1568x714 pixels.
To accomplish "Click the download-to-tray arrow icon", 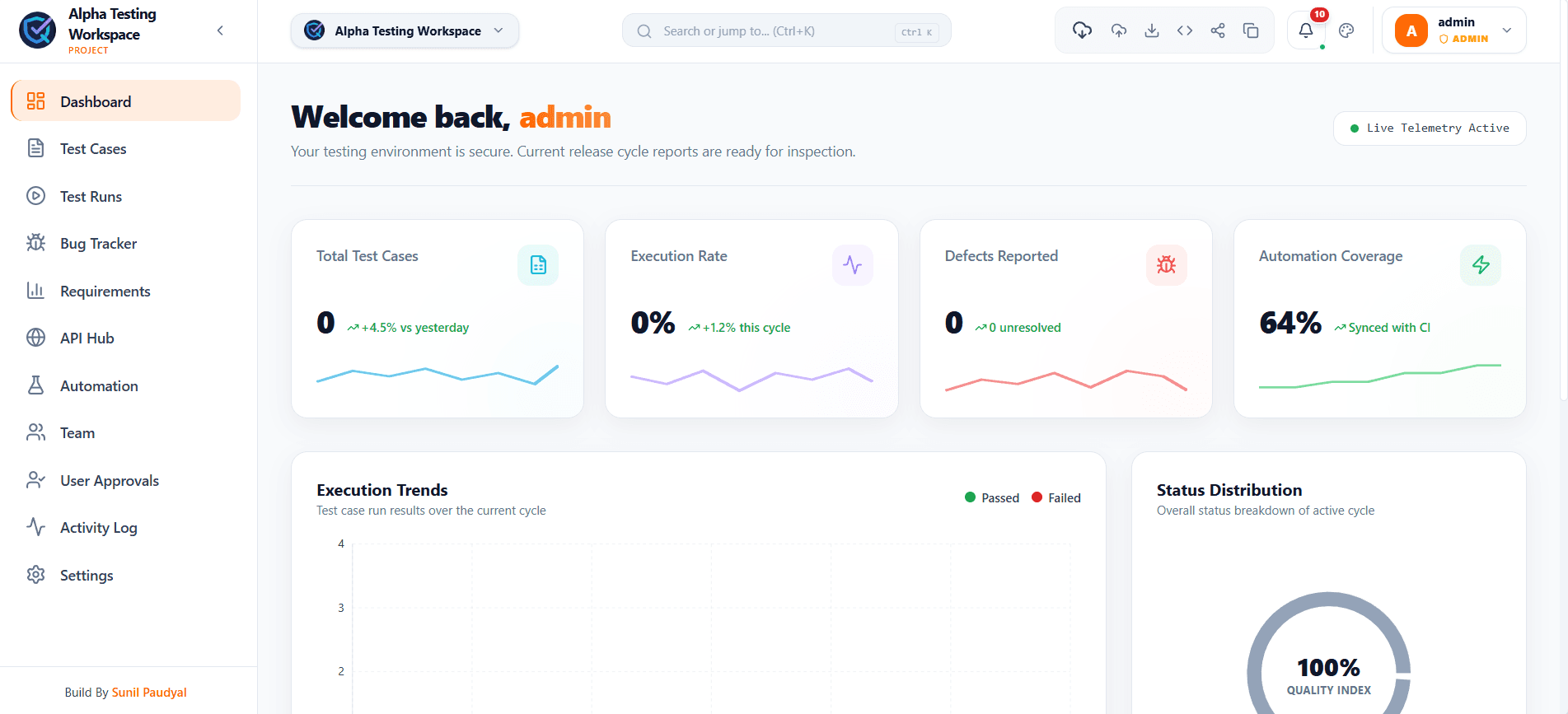I will (1152, 30).
